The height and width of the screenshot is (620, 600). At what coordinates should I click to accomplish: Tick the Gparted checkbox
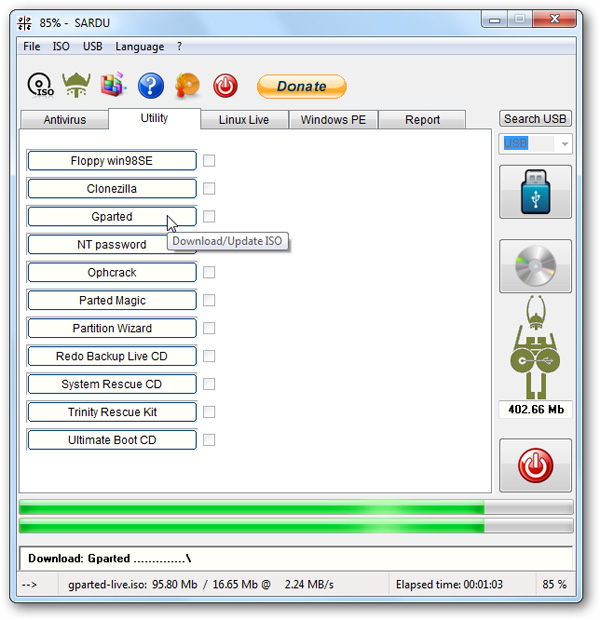pyautogui.click(x=209, y=217)
